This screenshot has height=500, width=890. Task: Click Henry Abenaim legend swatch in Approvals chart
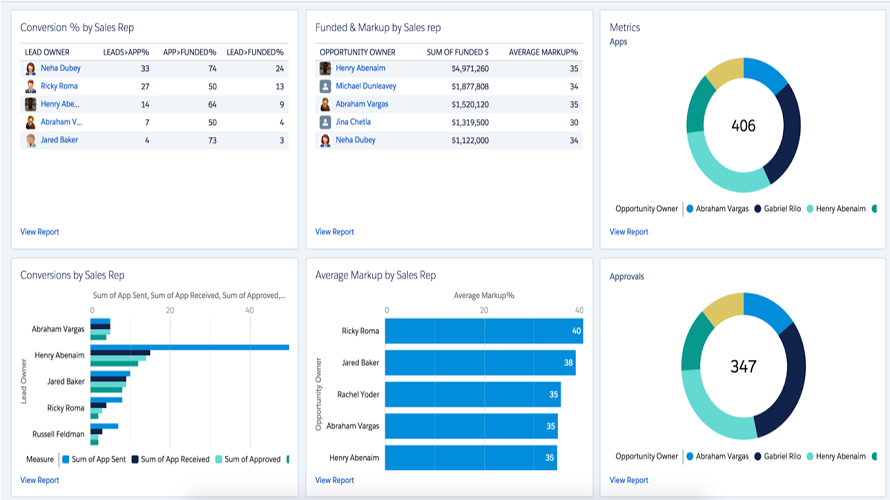coord(810,456)
